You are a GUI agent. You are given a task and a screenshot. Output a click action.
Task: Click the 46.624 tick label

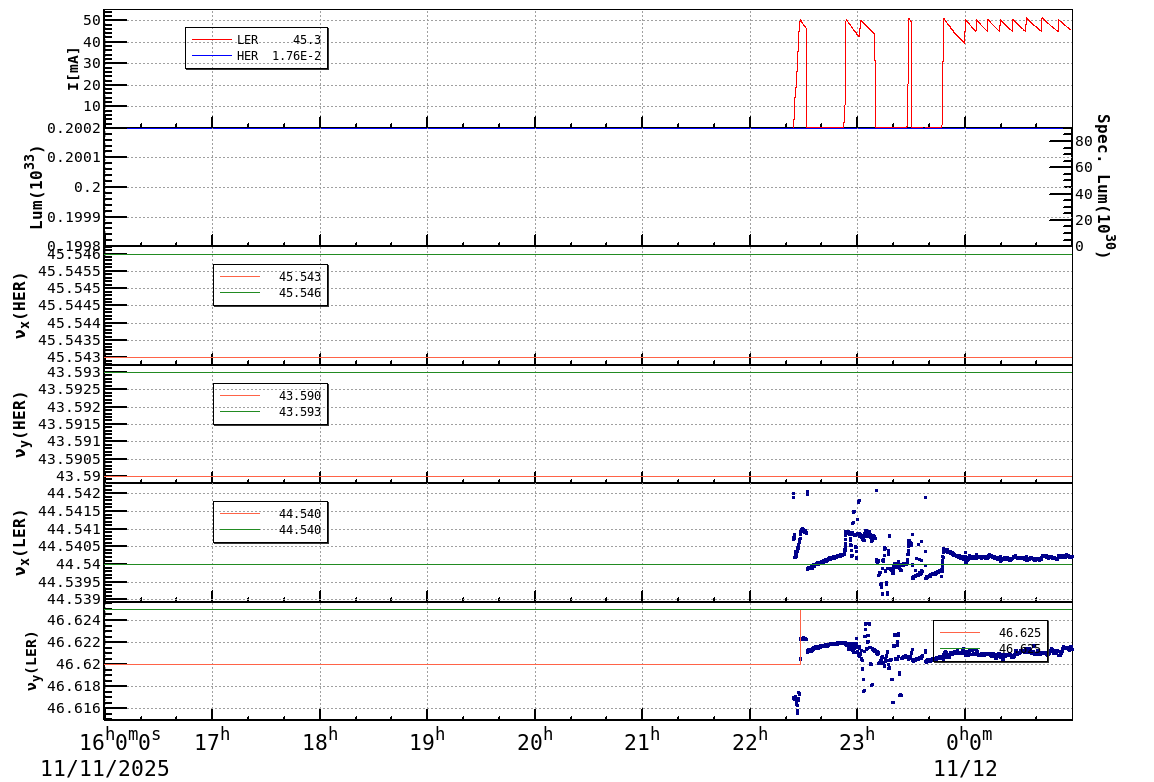[x=74, y=621]
